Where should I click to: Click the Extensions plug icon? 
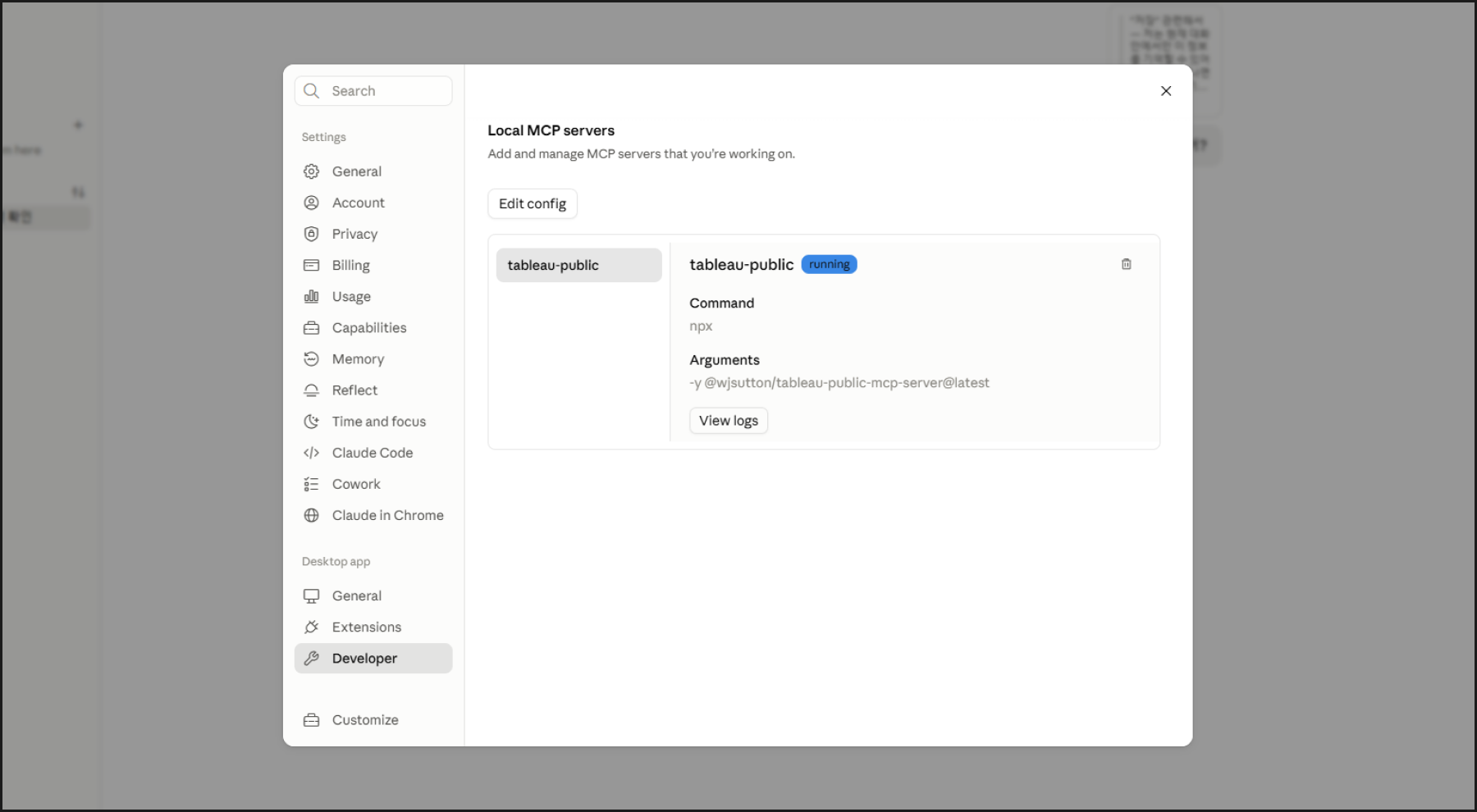click(312, 627)
